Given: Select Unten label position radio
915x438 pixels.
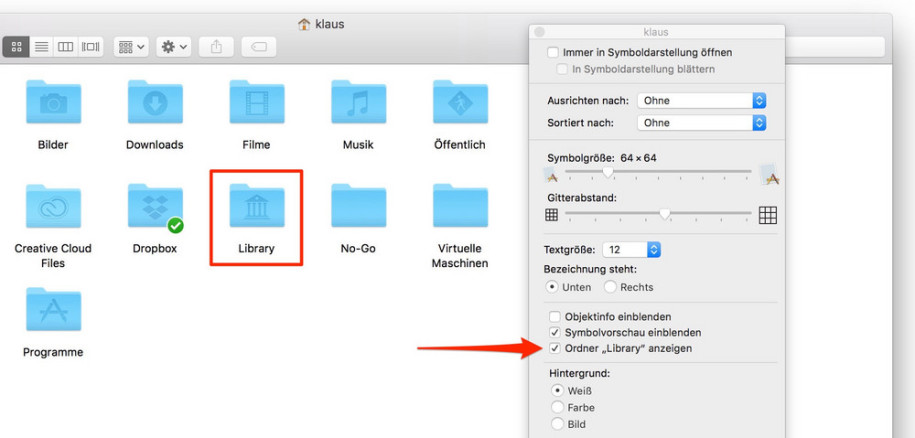Looking at the screenshot, I should coord(551,287).
